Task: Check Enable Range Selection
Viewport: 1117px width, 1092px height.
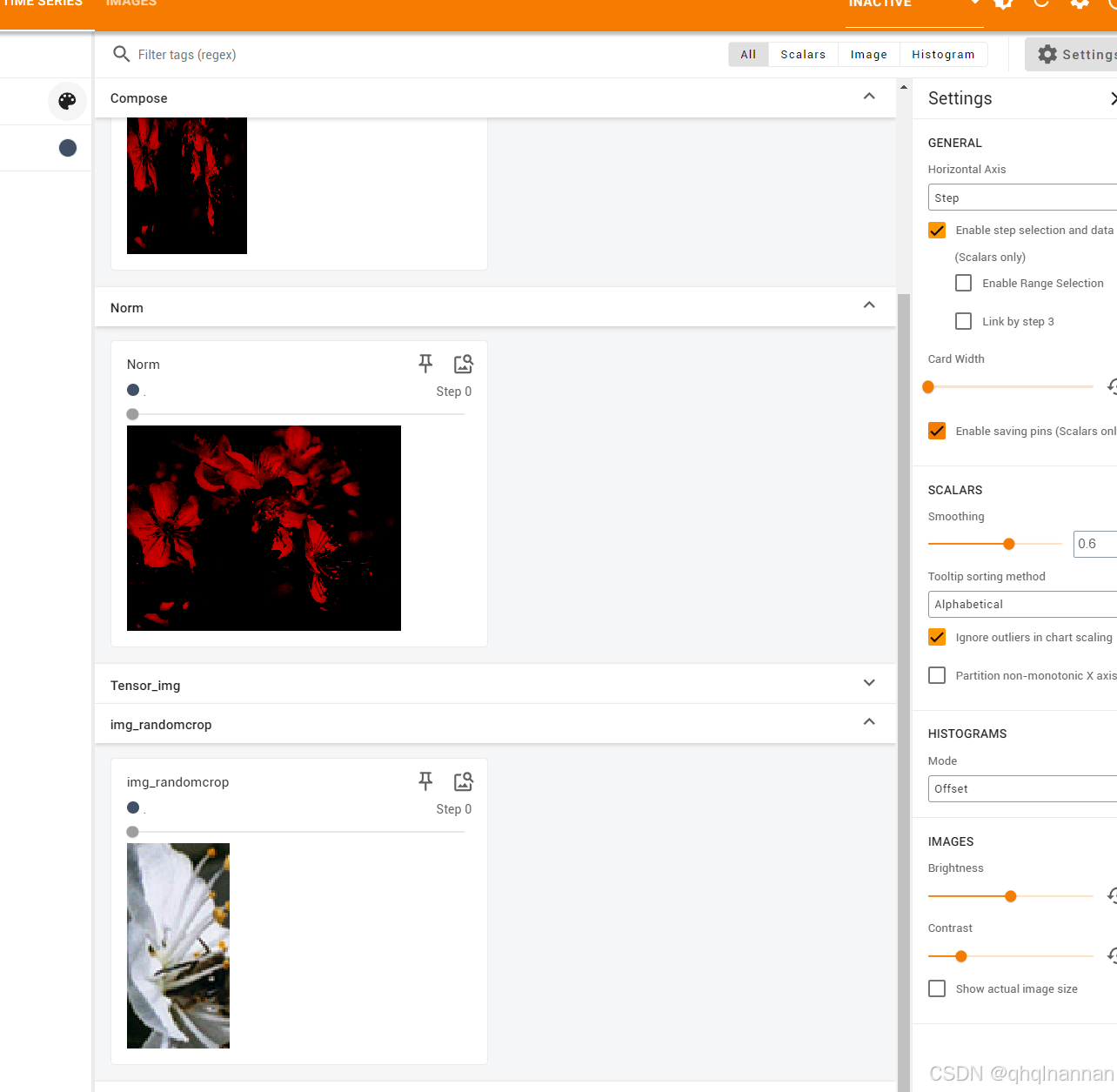Action: (x=964, y=283)
